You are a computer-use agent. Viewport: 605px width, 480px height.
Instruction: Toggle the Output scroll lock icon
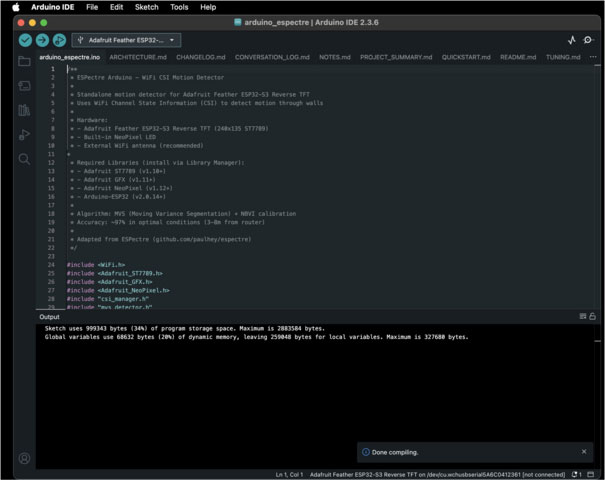pos(593,316)
